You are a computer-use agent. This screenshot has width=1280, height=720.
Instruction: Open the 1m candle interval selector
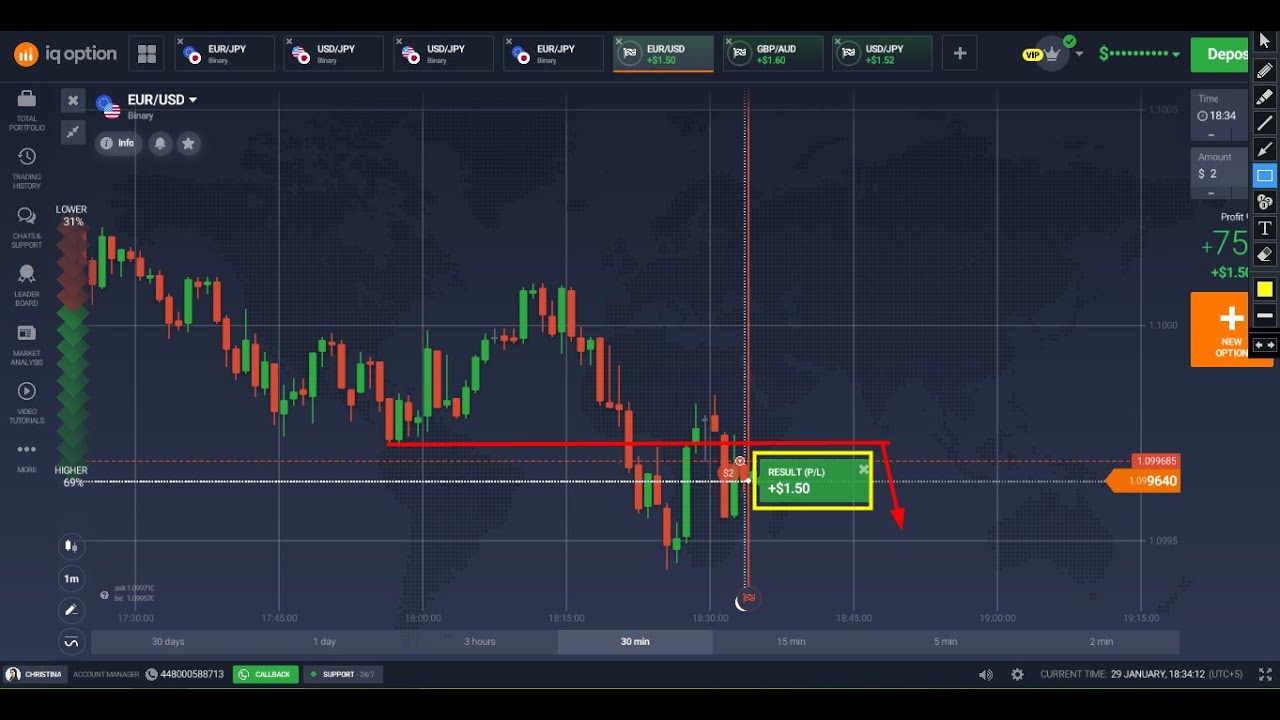[71, 578]
